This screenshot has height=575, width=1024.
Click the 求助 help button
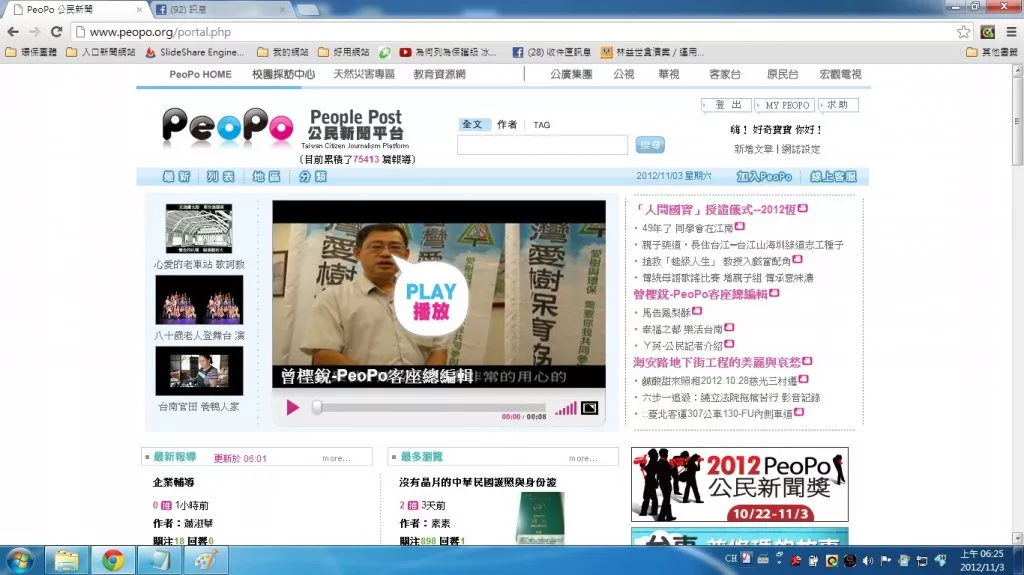(x=838, y=105)
